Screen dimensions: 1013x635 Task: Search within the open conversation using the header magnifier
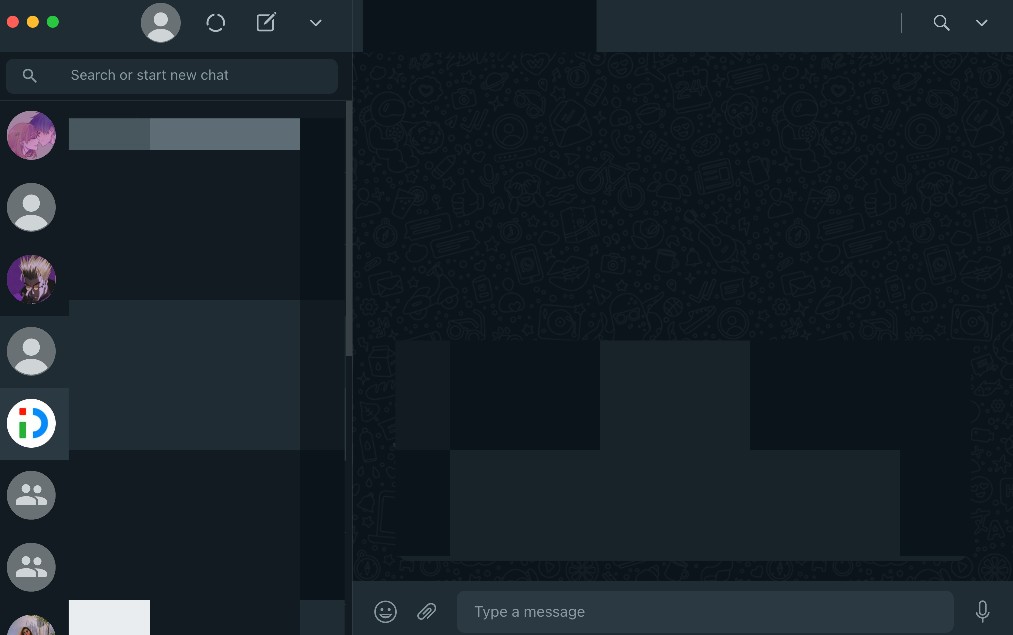click(x=941, y=23)
